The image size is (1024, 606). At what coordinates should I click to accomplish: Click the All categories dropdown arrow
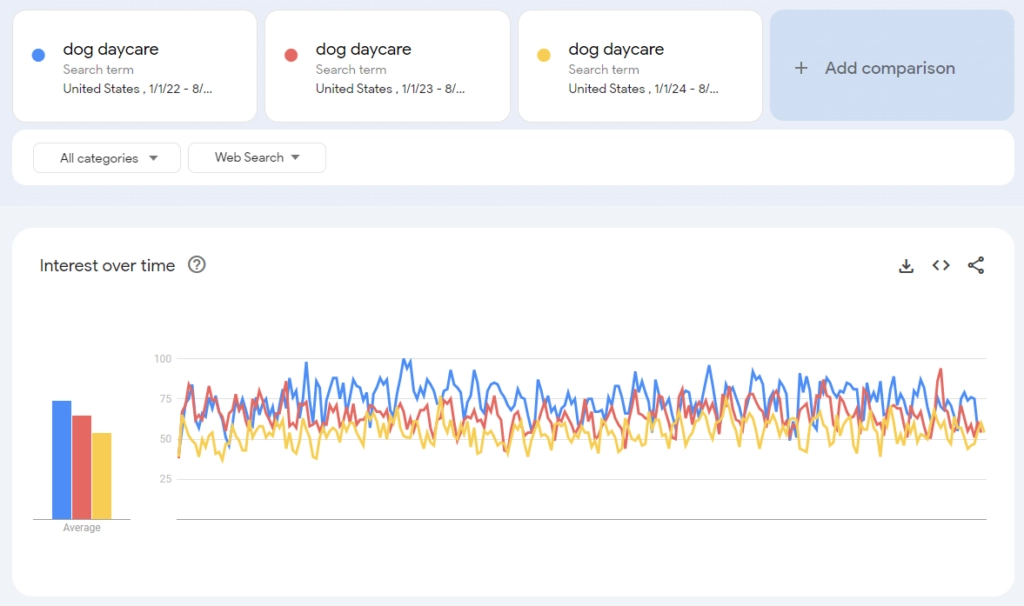[x=153, y=158]
